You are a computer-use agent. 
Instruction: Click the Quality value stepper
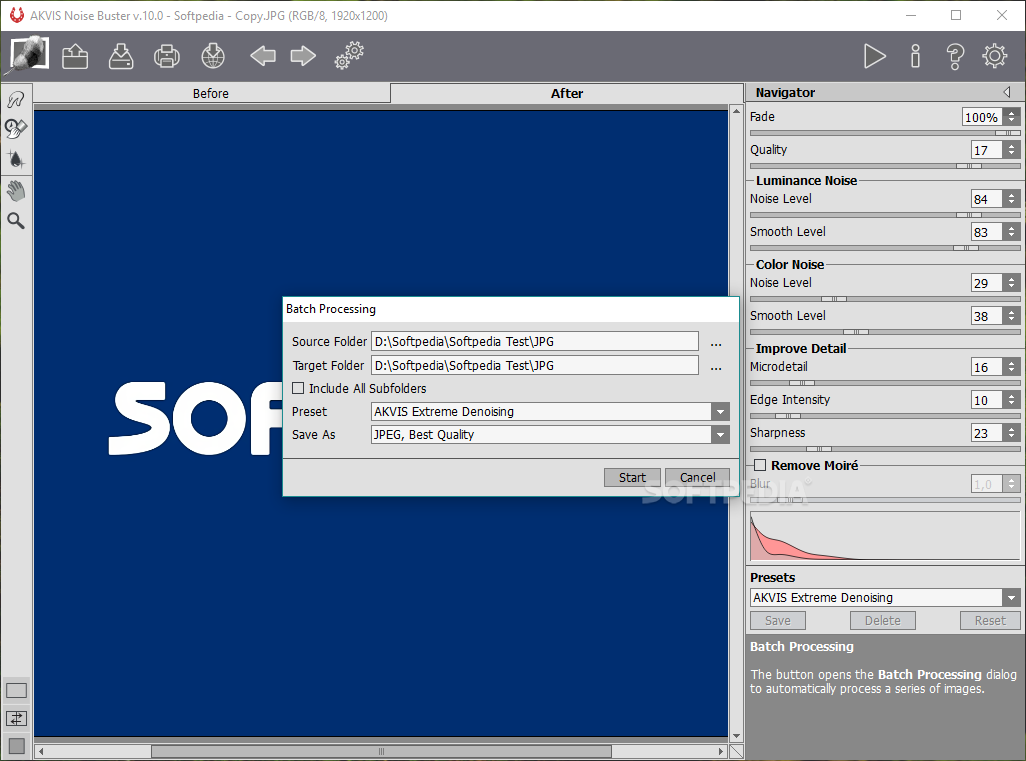[1012, 150]
